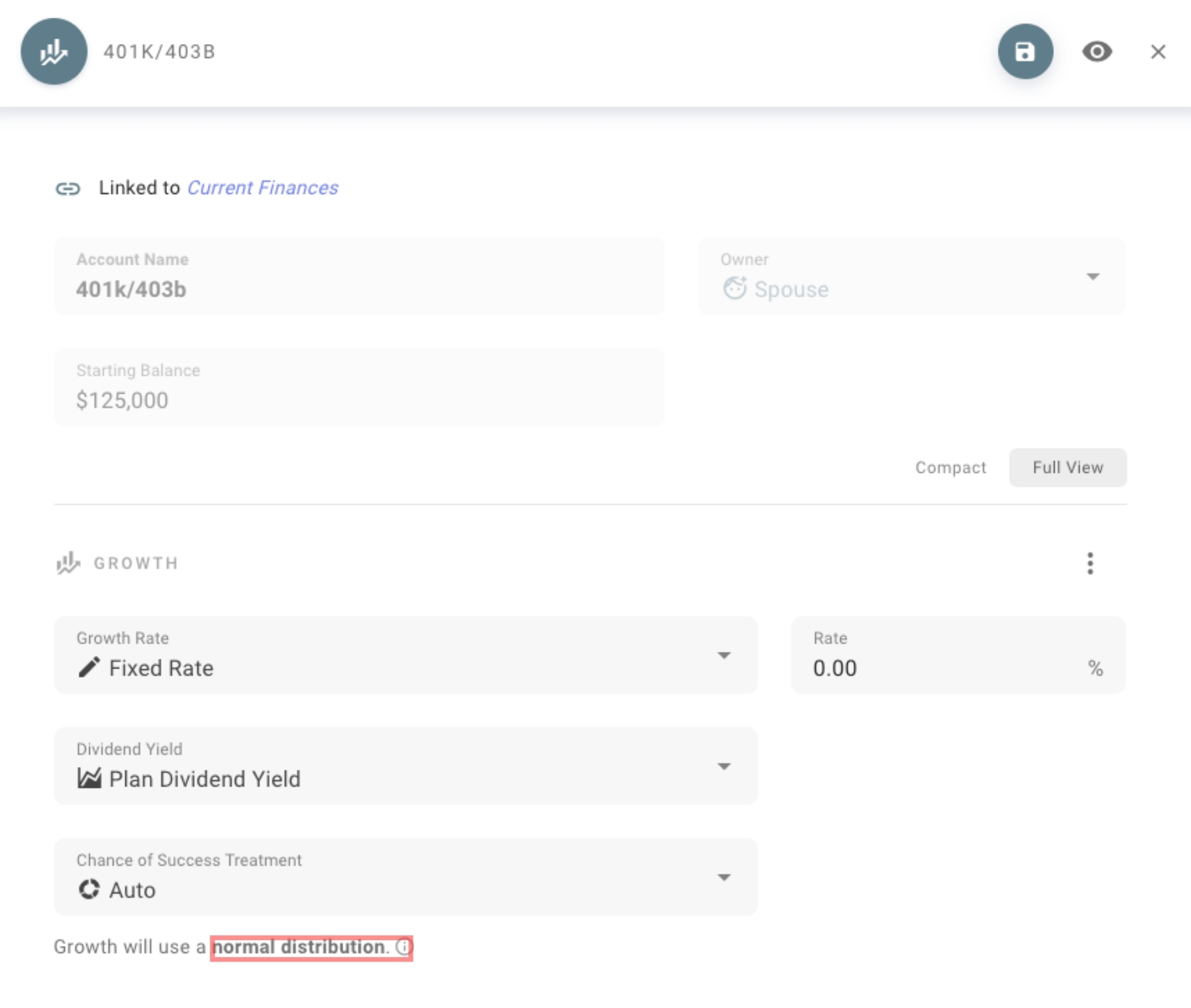
Task: Open Chance of Success Treatment dropdown arrow
Action: pyautogui.click(x=724, y=878)
